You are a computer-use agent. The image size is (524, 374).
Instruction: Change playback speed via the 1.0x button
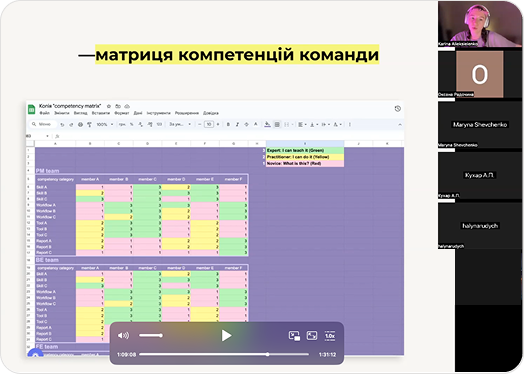click(x=330, y=336)
